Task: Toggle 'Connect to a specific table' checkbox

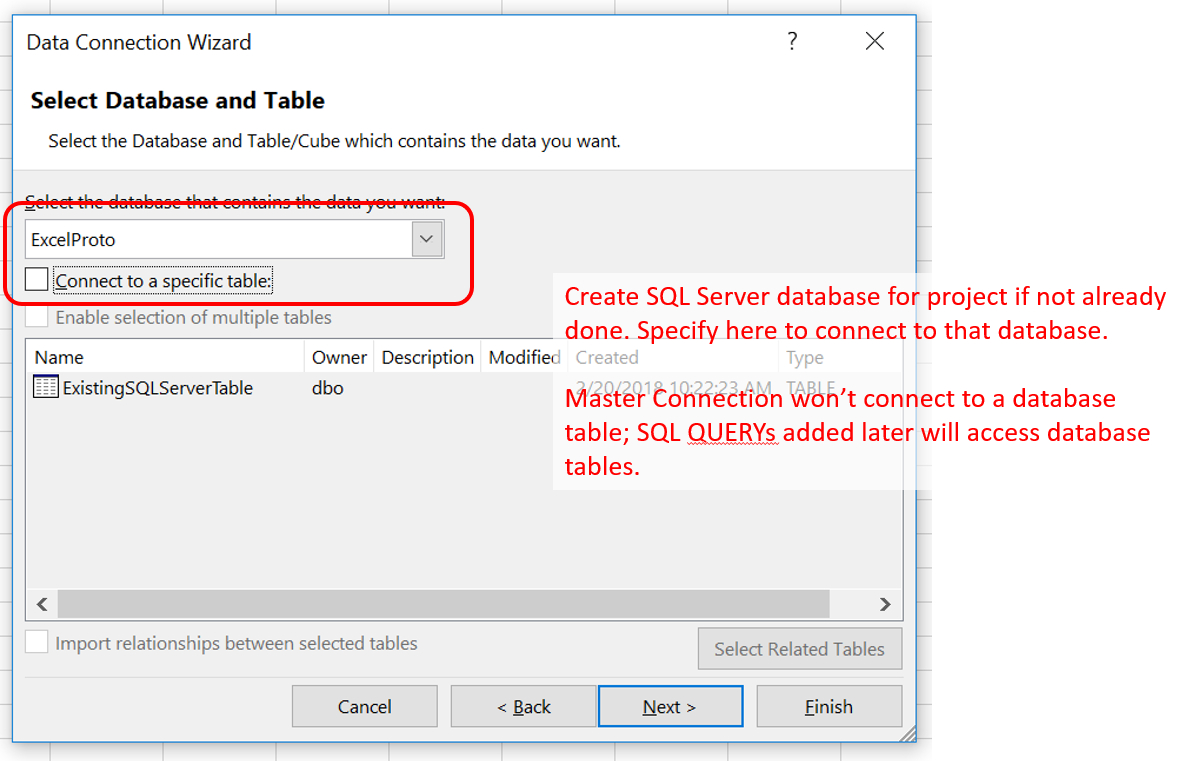Action: [x=37, y=281]
